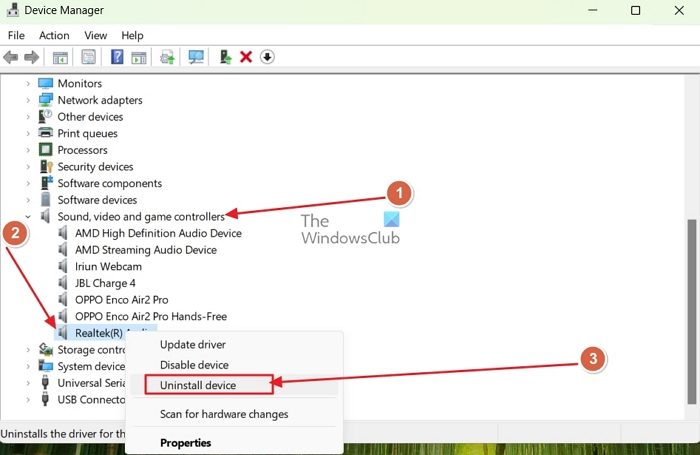700x455 pixels.
Task: Click the Security devices key icon
Action: click(x=46, y=167)
